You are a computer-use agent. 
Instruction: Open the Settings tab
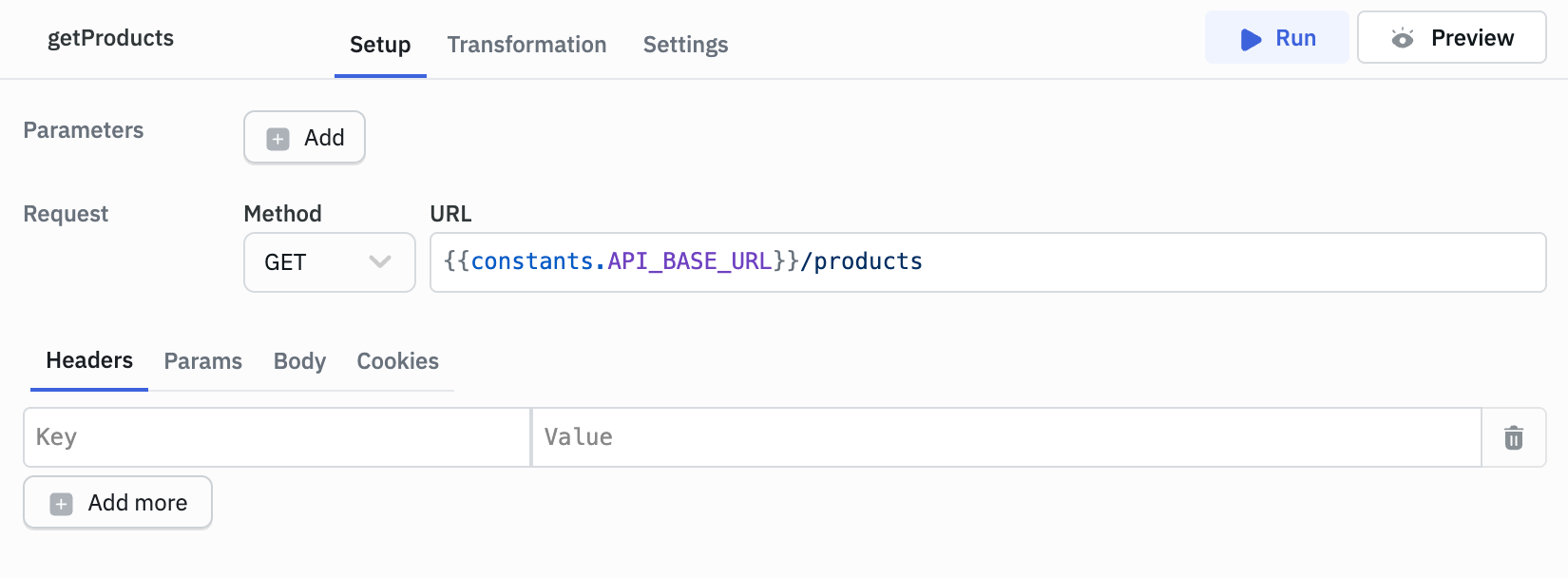point(685,45)
